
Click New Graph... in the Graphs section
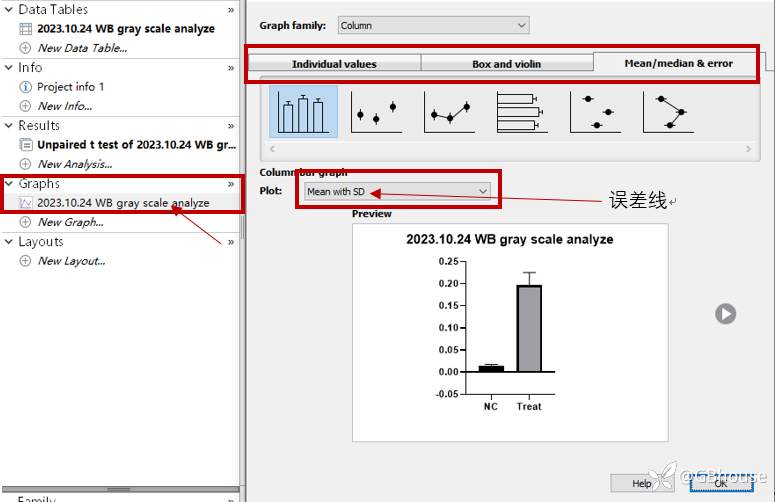tap(70, 222)
